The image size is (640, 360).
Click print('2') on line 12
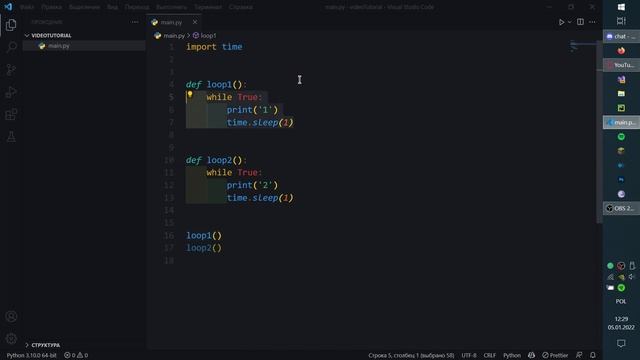[x=252, y=185]
